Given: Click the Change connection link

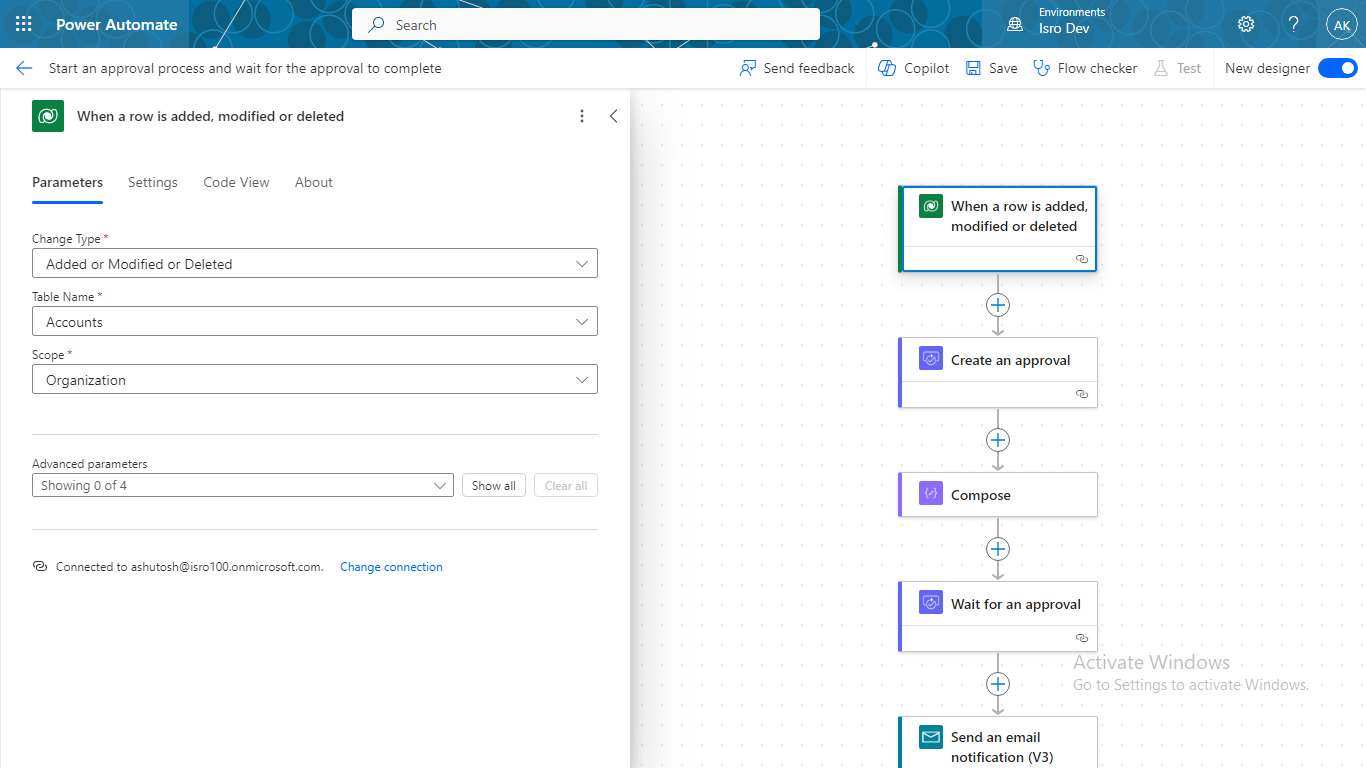Looking at the screenshot, I should click(x=391, y=567).
